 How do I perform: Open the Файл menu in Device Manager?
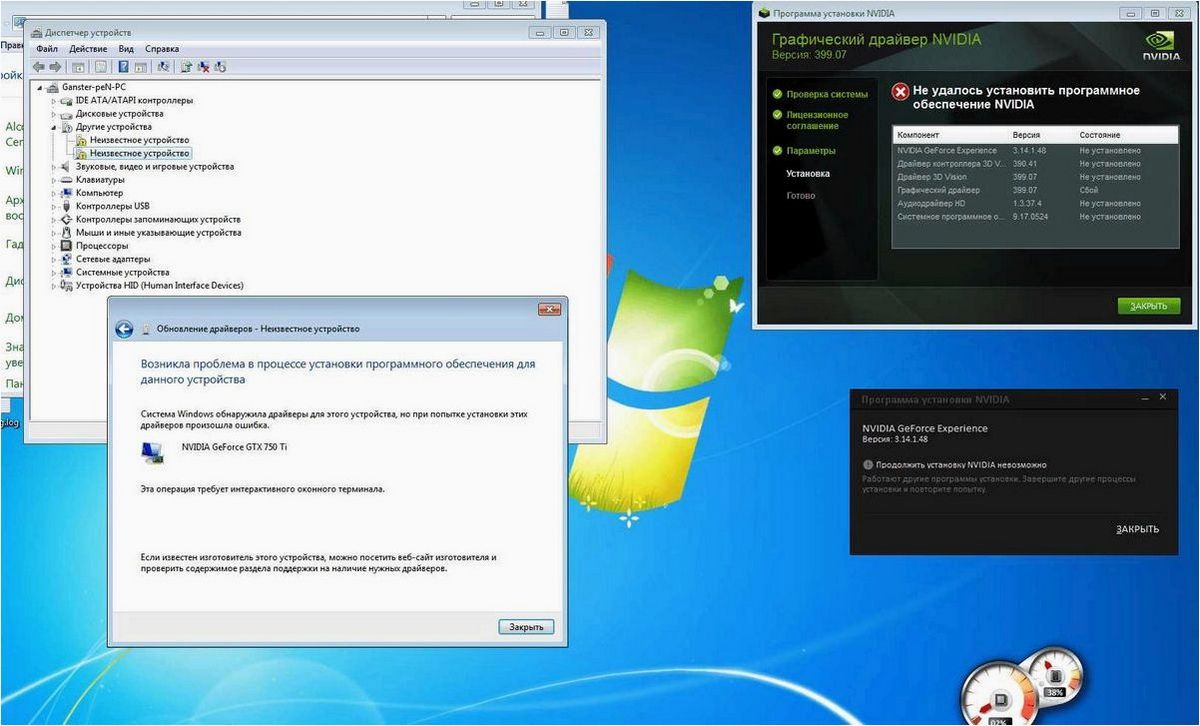coord(46,48)
